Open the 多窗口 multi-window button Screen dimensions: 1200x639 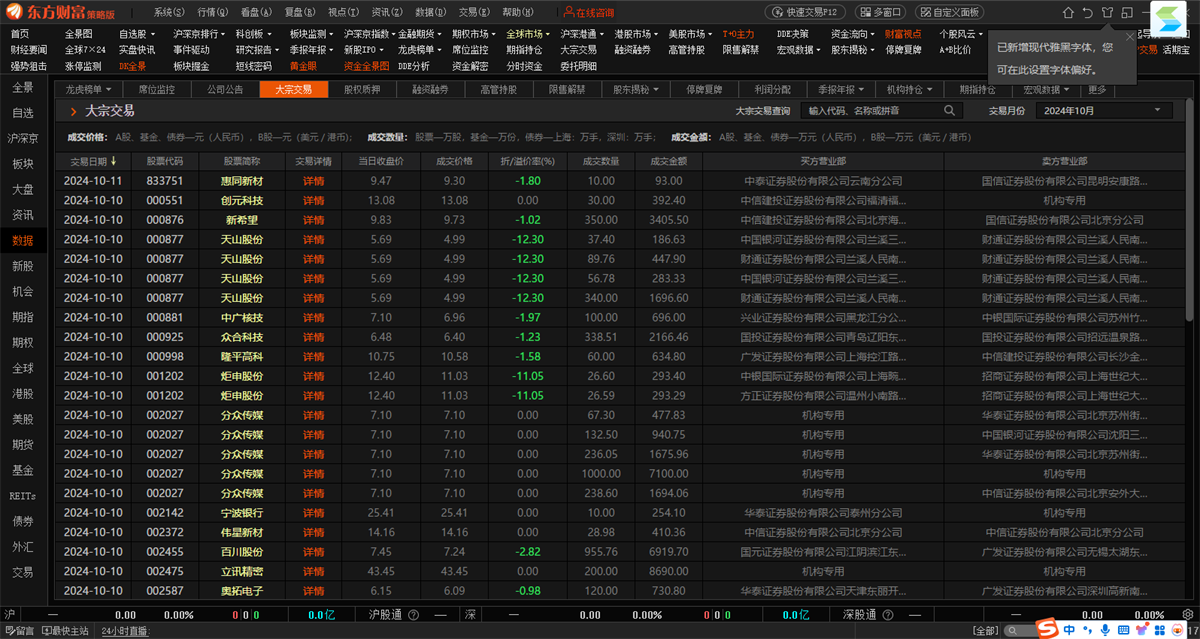(881, 13)
